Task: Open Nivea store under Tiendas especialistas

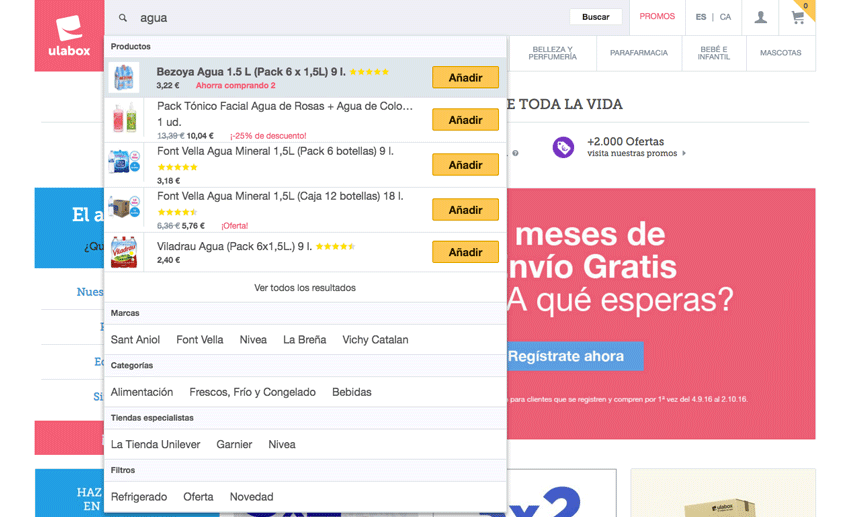Action: pos(282,444)
